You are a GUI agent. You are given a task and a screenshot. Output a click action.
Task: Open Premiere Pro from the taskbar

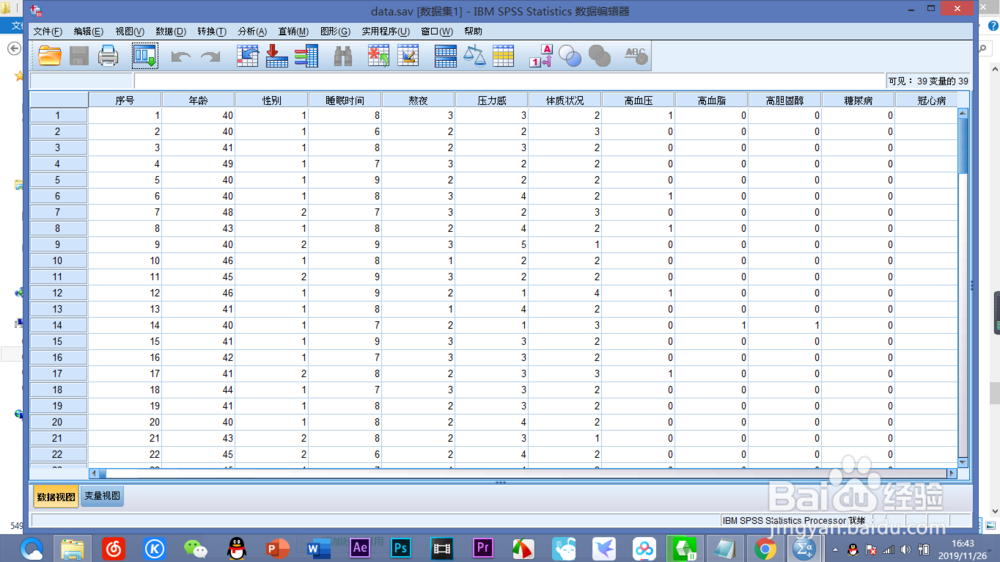(483, 549)
